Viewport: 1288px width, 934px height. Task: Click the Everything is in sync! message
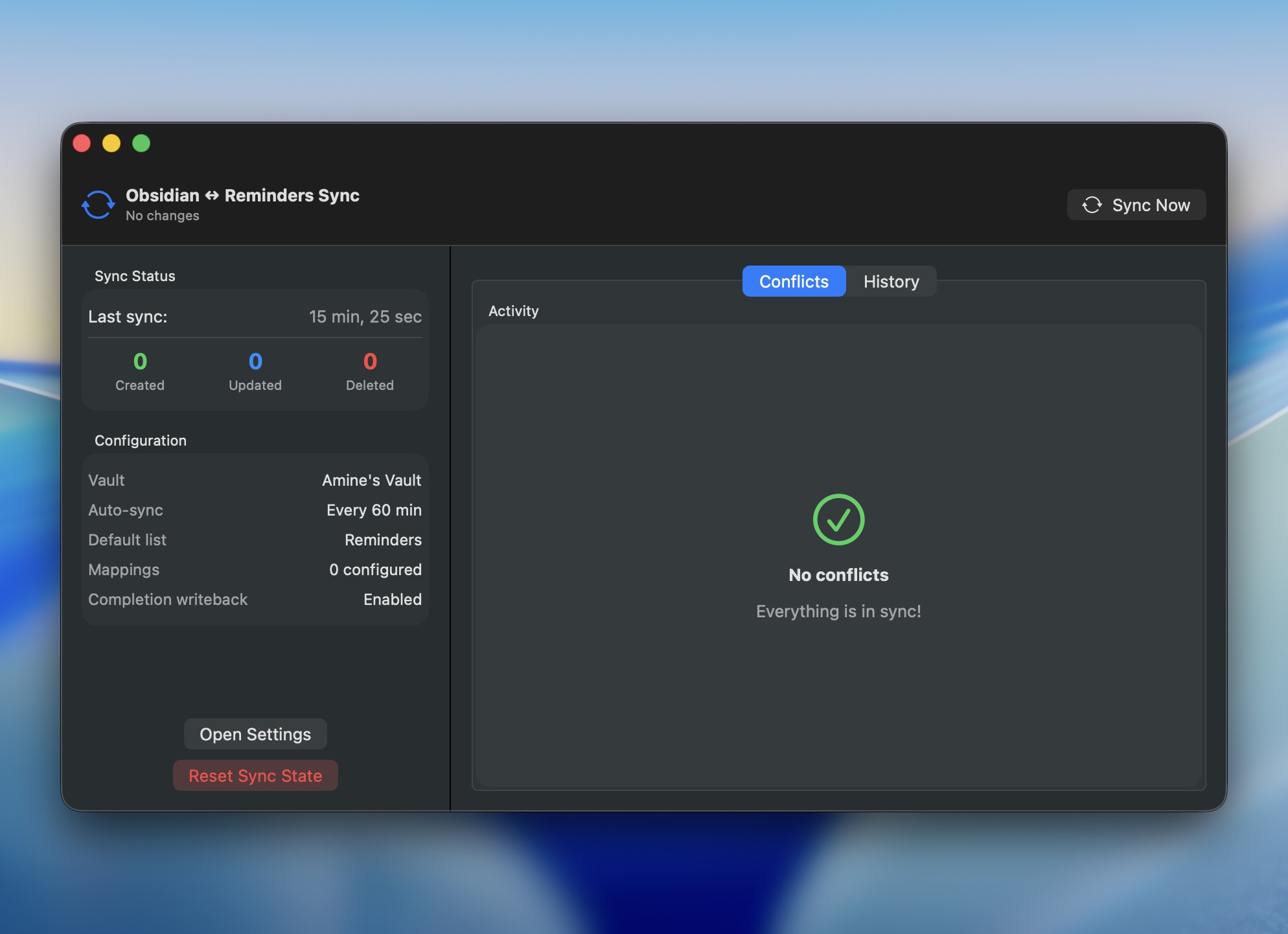point(838,611)
